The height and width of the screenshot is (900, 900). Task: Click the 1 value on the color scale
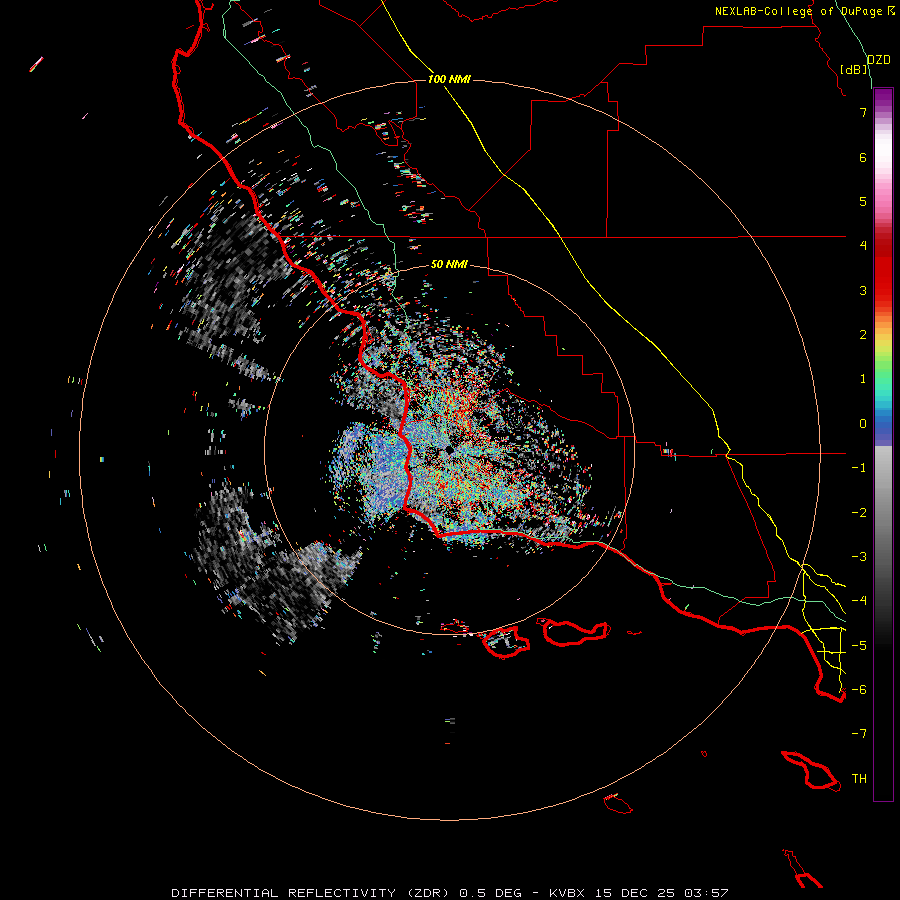[x=863, y=379]
